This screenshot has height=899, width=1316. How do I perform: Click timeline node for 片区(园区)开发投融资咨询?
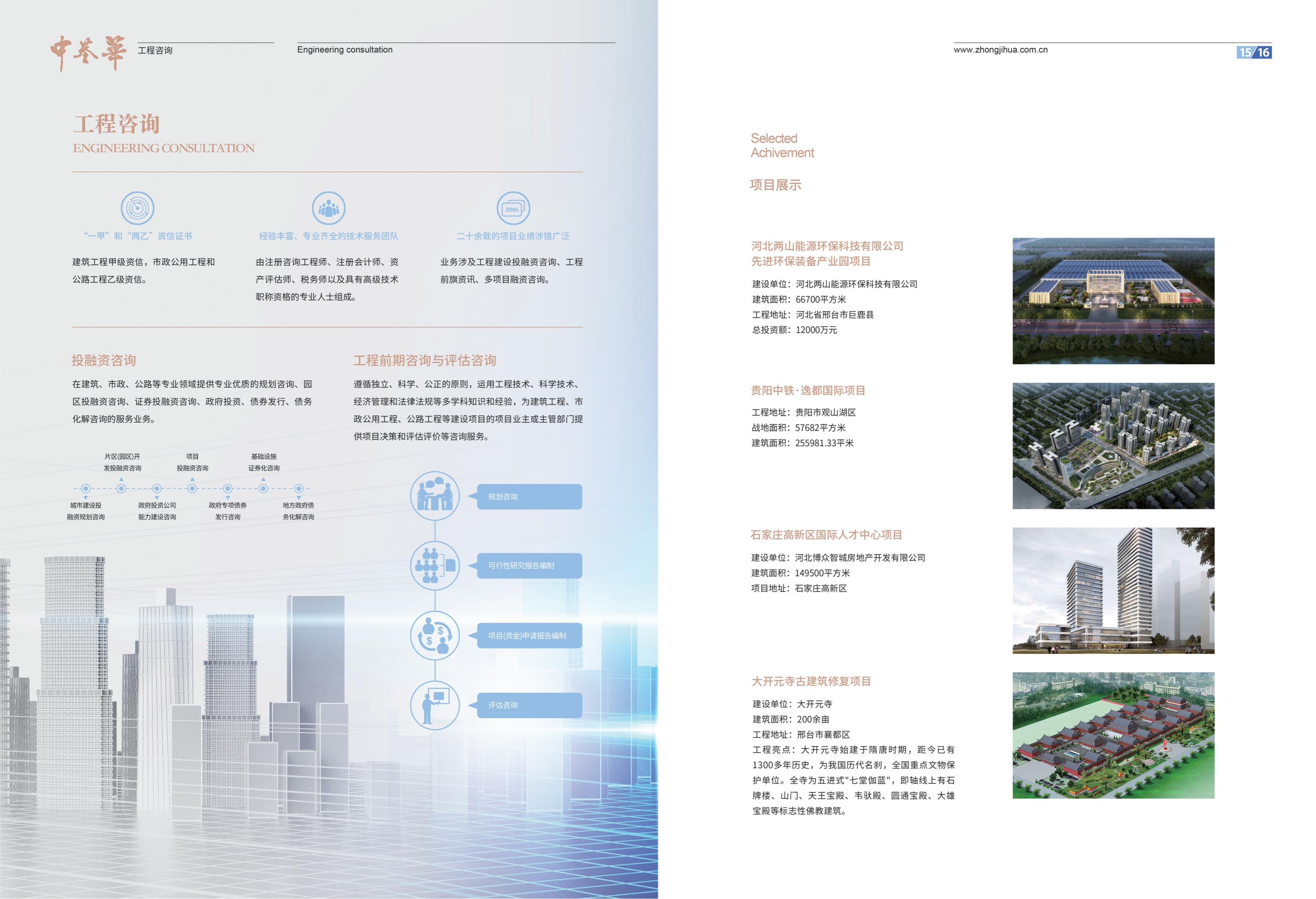[x=121, y=489]
